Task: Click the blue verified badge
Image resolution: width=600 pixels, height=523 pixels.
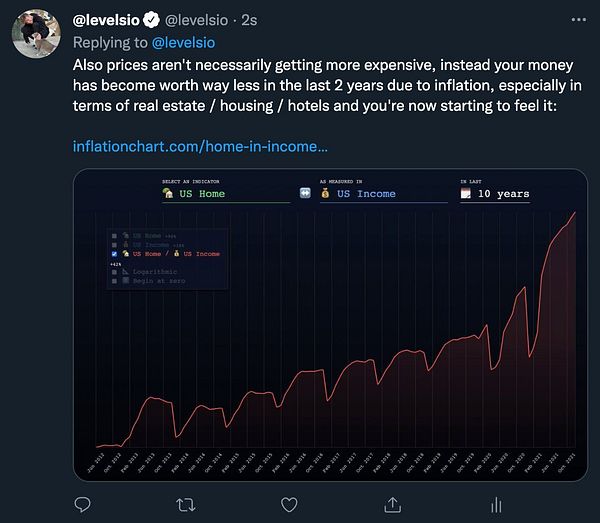Action: point(151,20)
